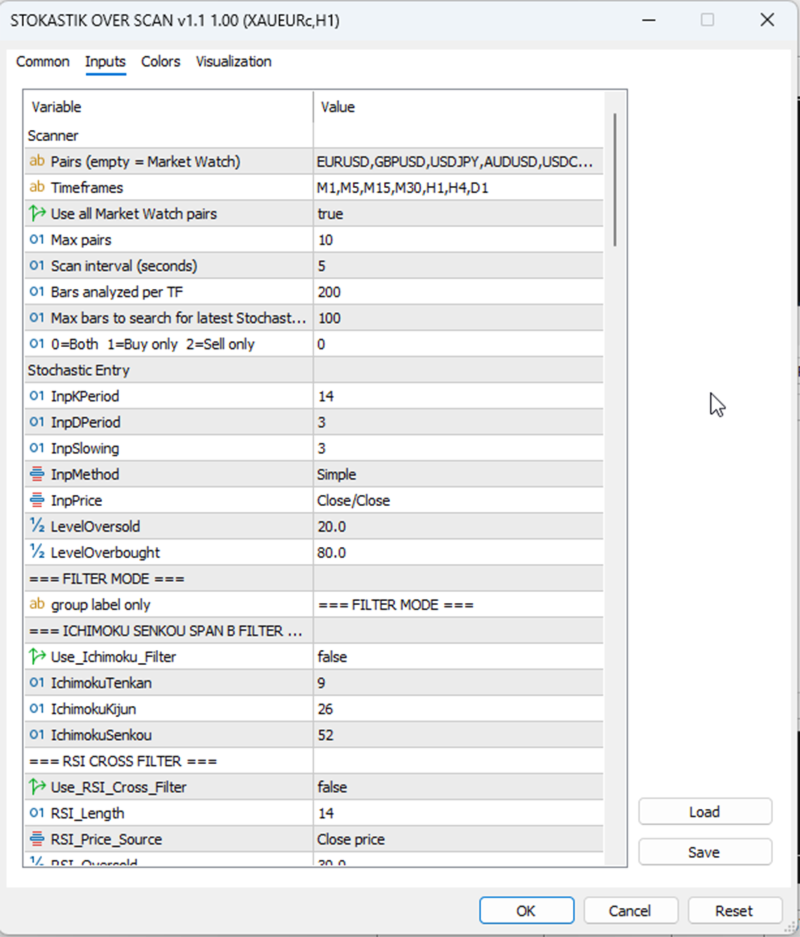The image size is (800, 937).
Task: Click the string icon next to Timeframes
Action: pyautogui.click(x=37, y=187)
